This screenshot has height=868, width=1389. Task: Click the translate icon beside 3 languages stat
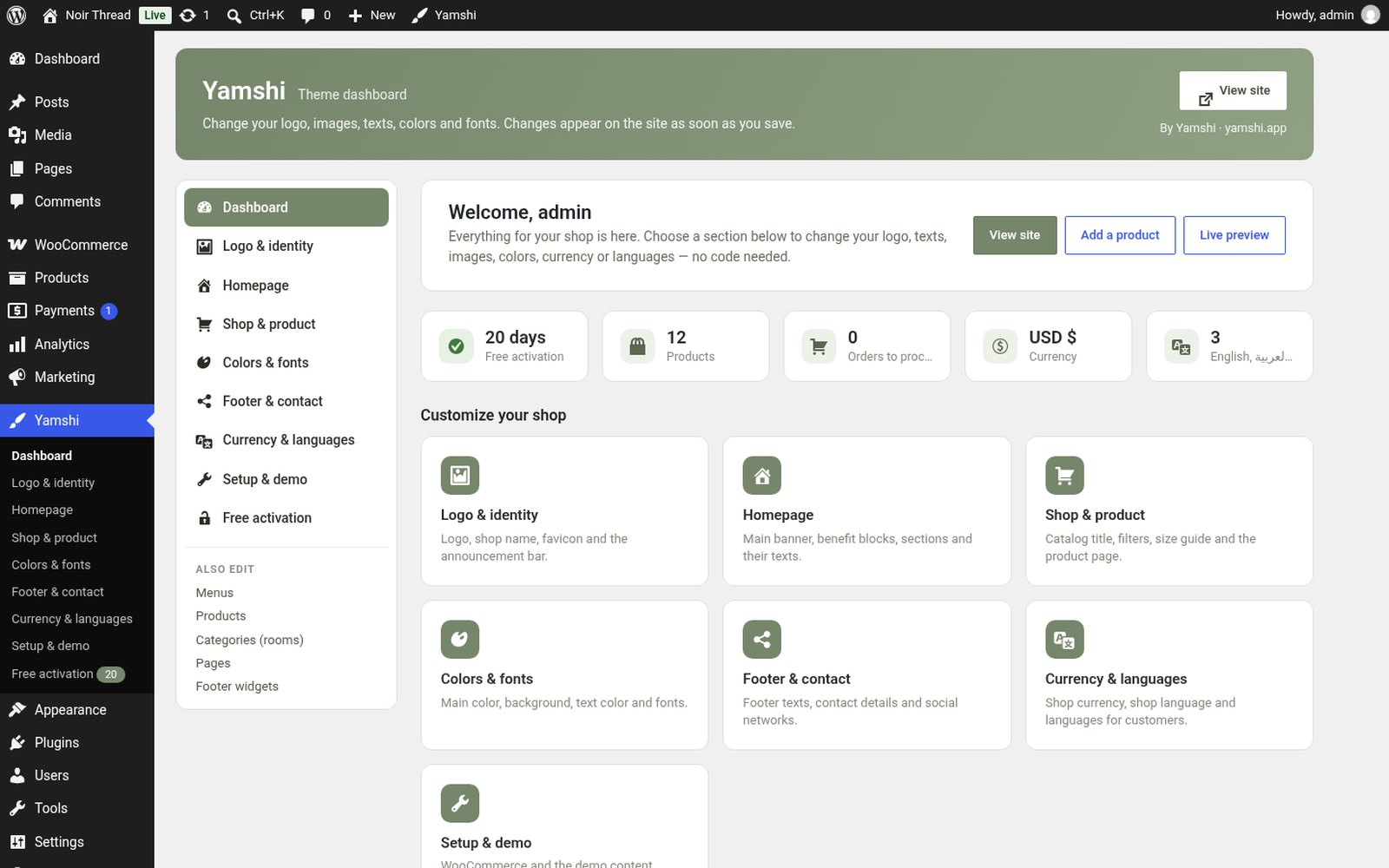tap(1182, 346)
